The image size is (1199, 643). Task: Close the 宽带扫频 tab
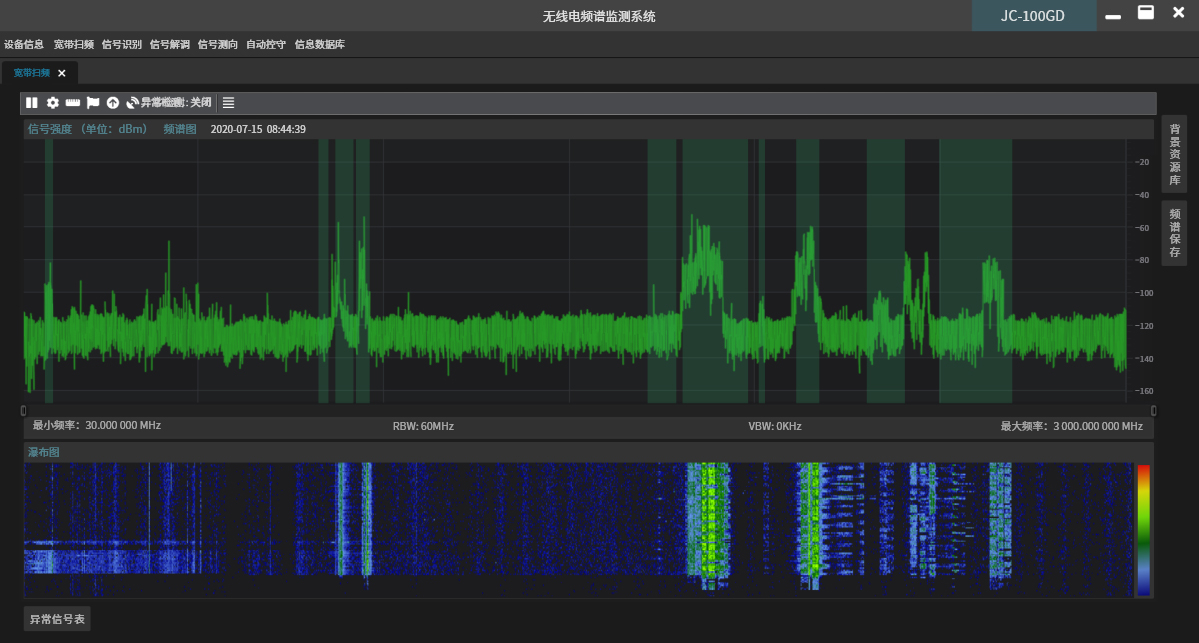tap(62, 73)
